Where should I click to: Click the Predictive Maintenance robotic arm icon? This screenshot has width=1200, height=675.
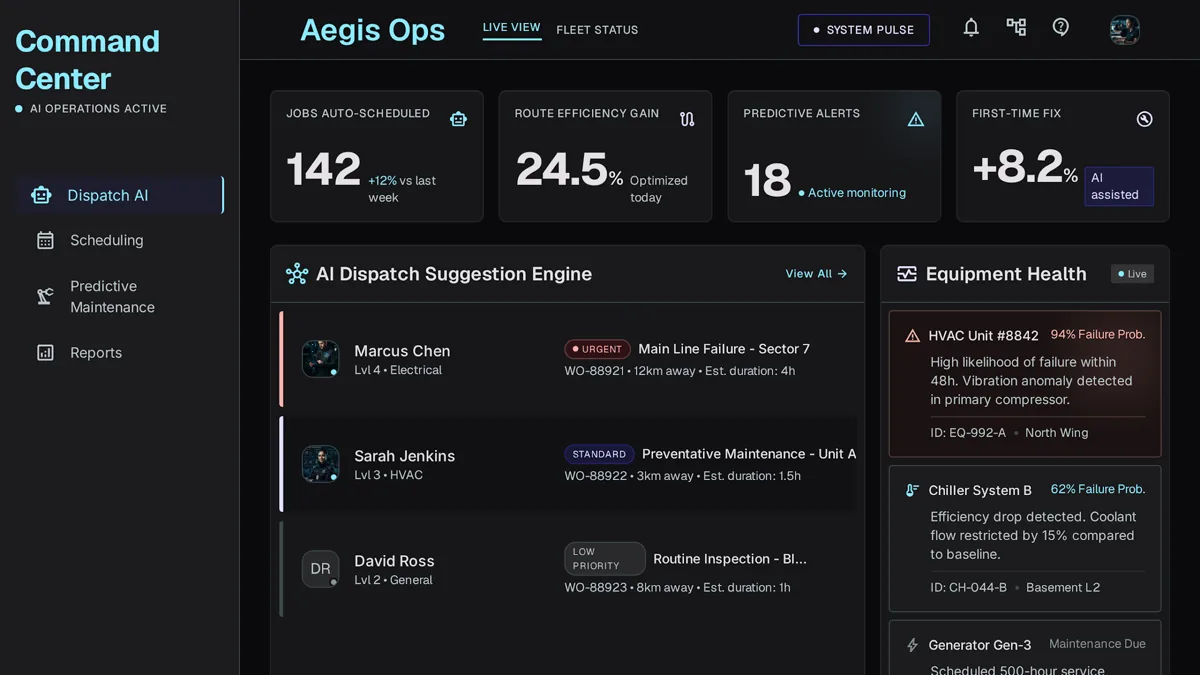[x=45, y=296]
